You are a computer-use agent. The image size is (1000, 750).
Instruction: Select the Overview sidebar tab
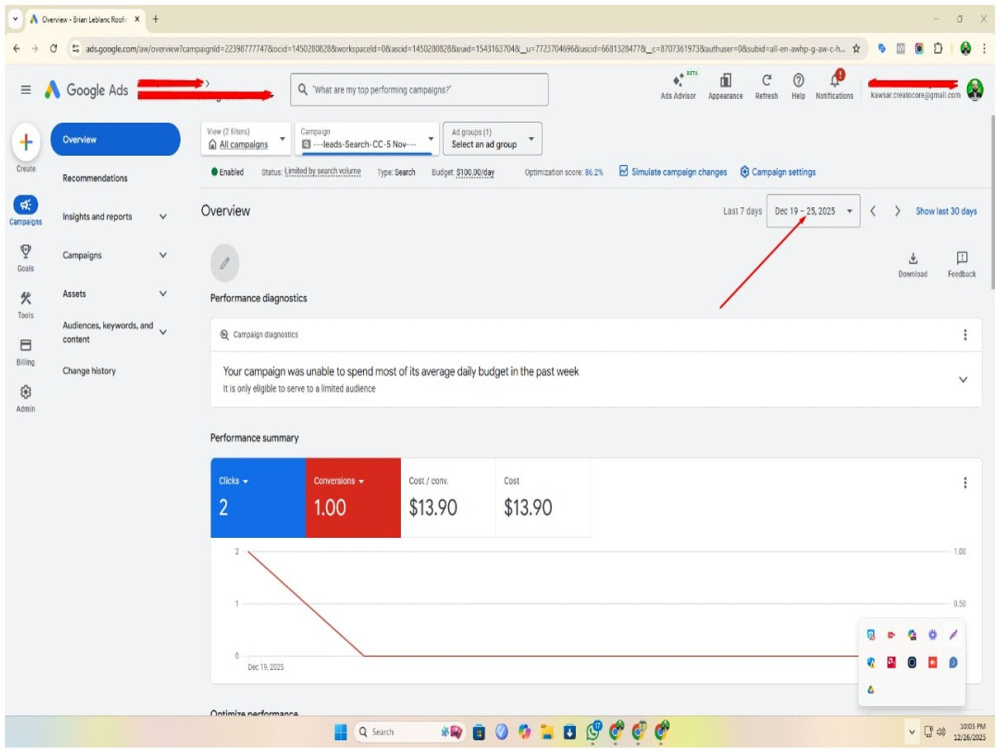pyautogui.click(x=115, y=139)
